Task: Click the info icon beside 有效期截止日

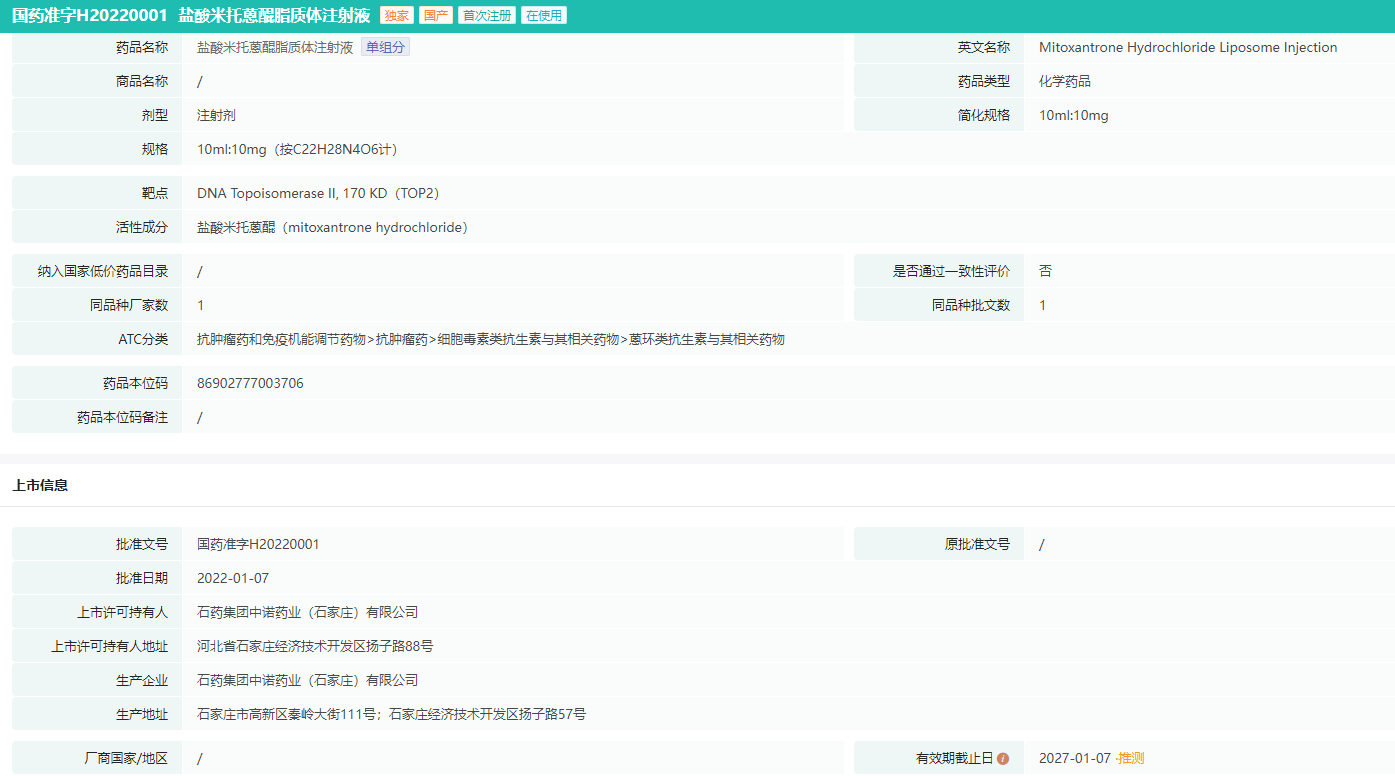Action: pos(1003,759)
